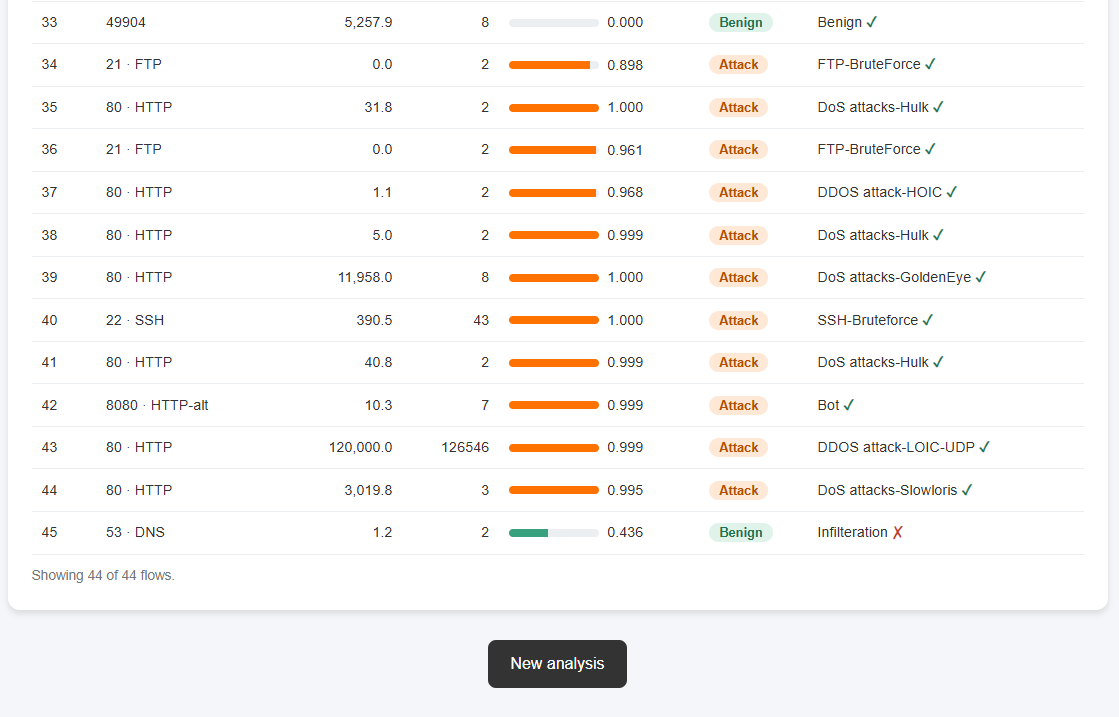This screenshot has width=1119, height=717.
Task: Click the "53 · DNS" port cell
Action: [x=136, y=532]
